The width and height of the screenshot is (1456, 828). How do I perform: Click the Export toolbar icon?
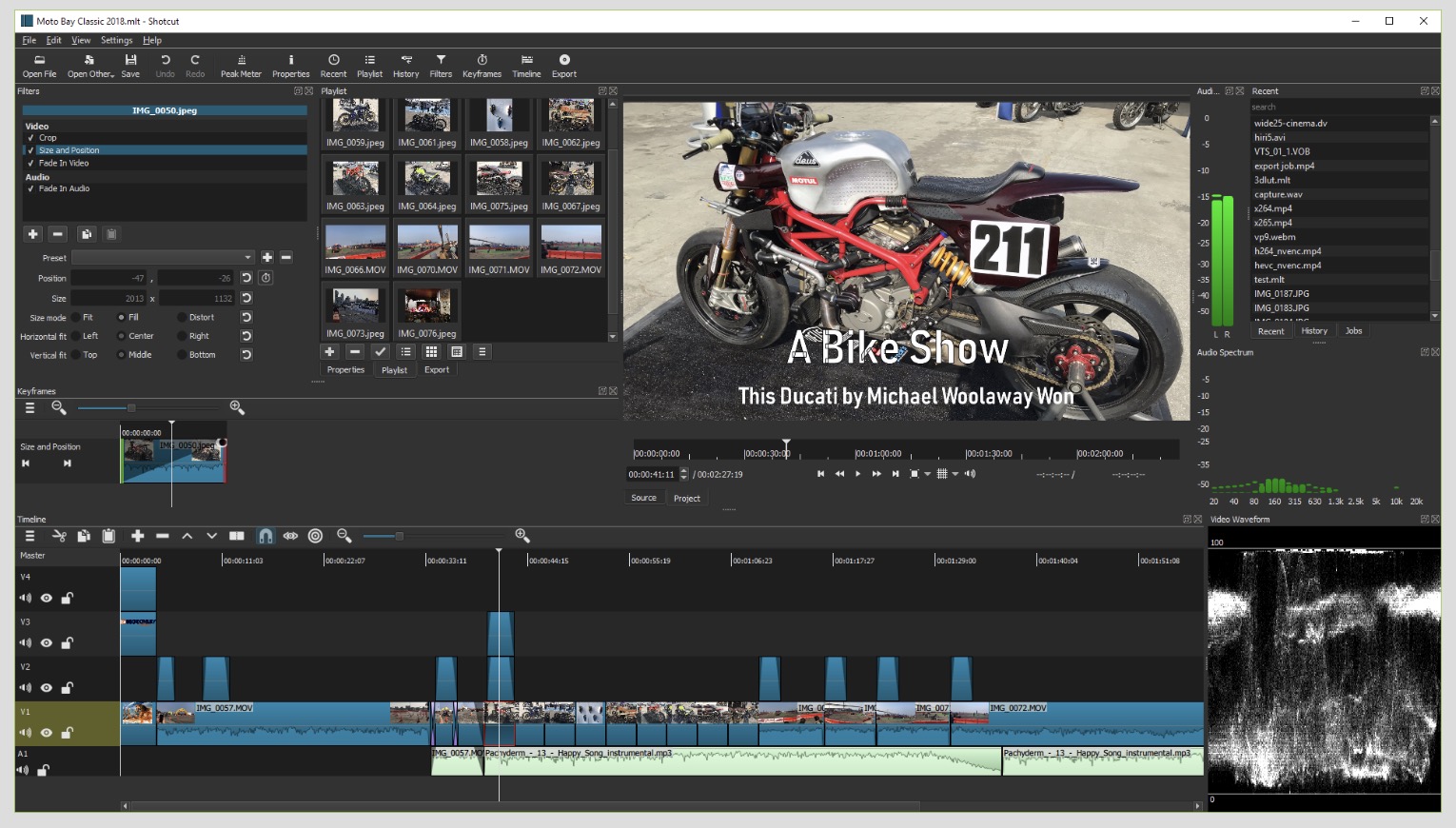coord(564,65)
